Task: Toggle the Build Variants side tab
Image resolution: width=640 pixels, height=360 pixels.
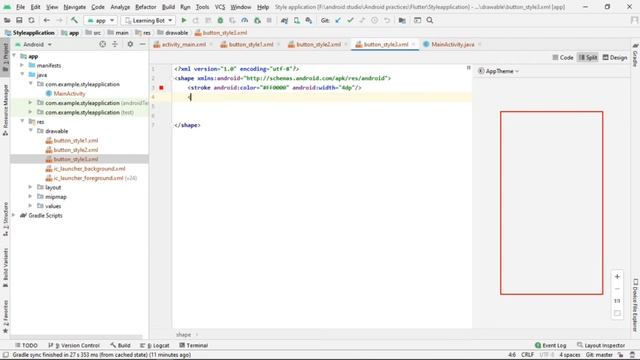Action: click(x=5, y=267)
